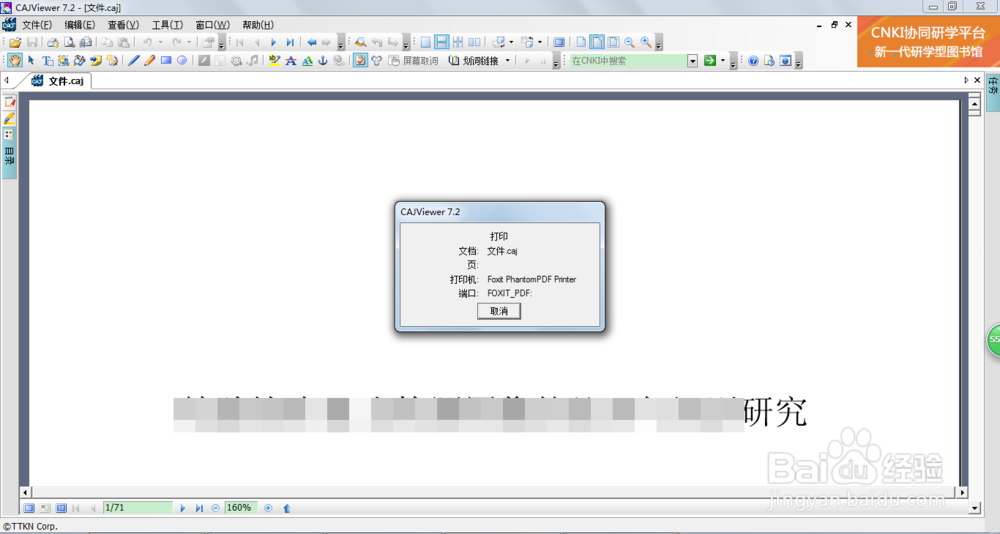This screenshot has height=534, width=1000.
Task: Expand the 划词链接 dropdown arrow
Action: point(508,61)
